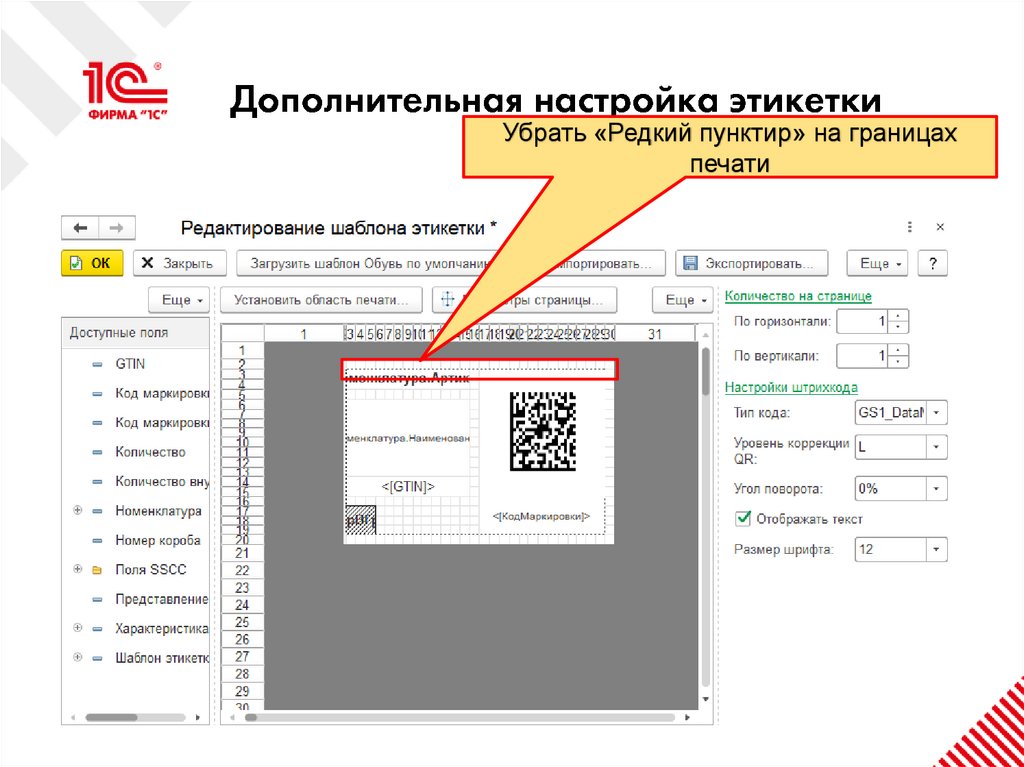Screen dimensions: 1024x767
Task: Click the fields list scroll-right arrow
Action: point(198,717)
